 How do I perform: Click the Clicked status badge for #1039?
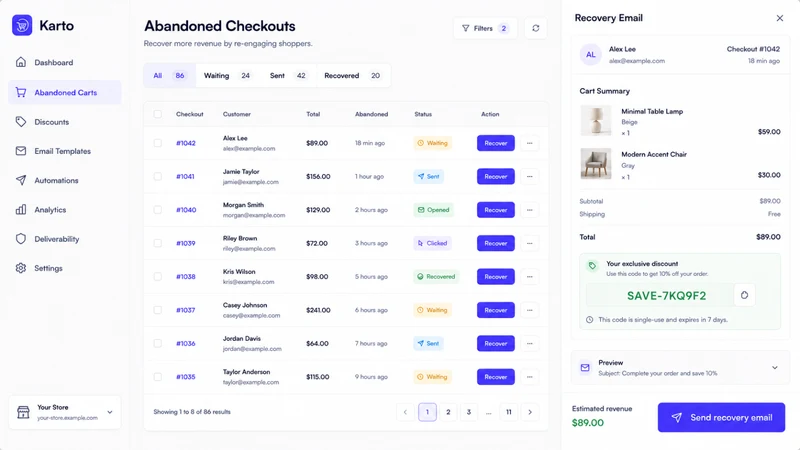pyautogui.click(x=433, y=243)
